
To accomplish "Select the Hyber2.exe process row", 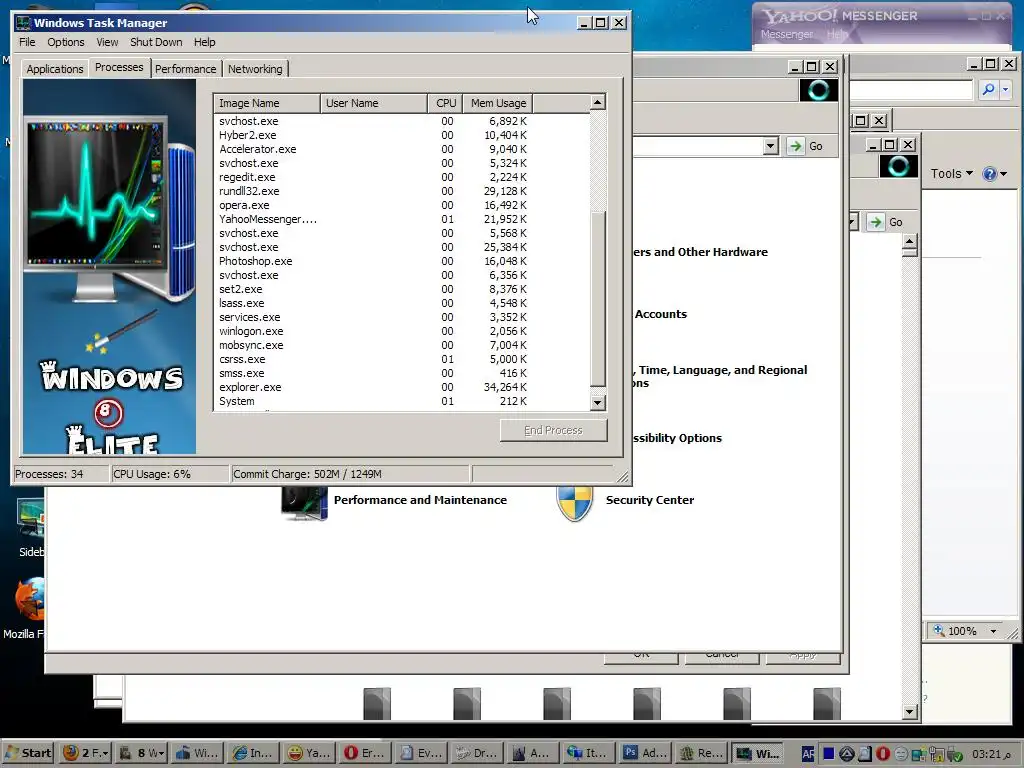I will pyautogui.click(x=402, y=135).
